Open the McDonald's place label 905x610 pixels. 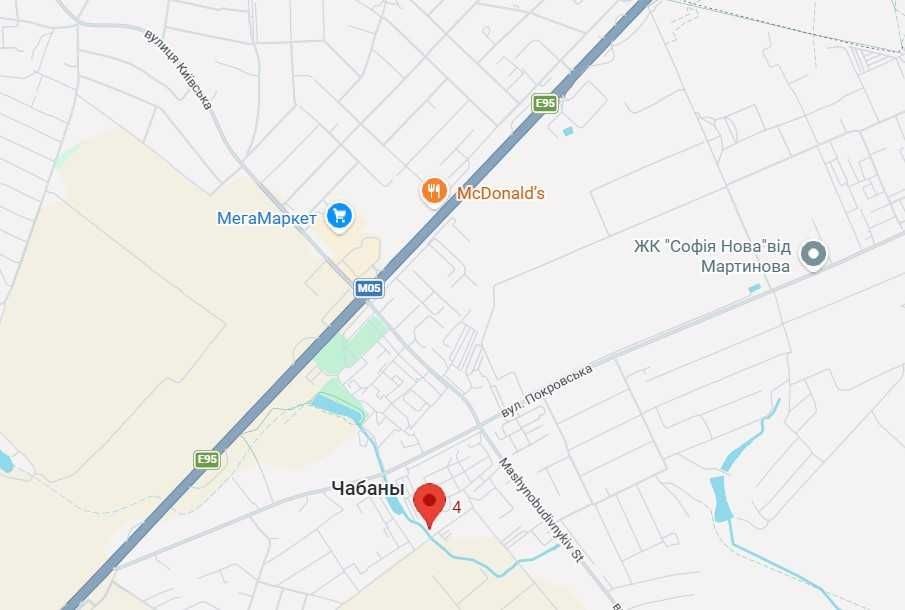(x=500, y=193)
